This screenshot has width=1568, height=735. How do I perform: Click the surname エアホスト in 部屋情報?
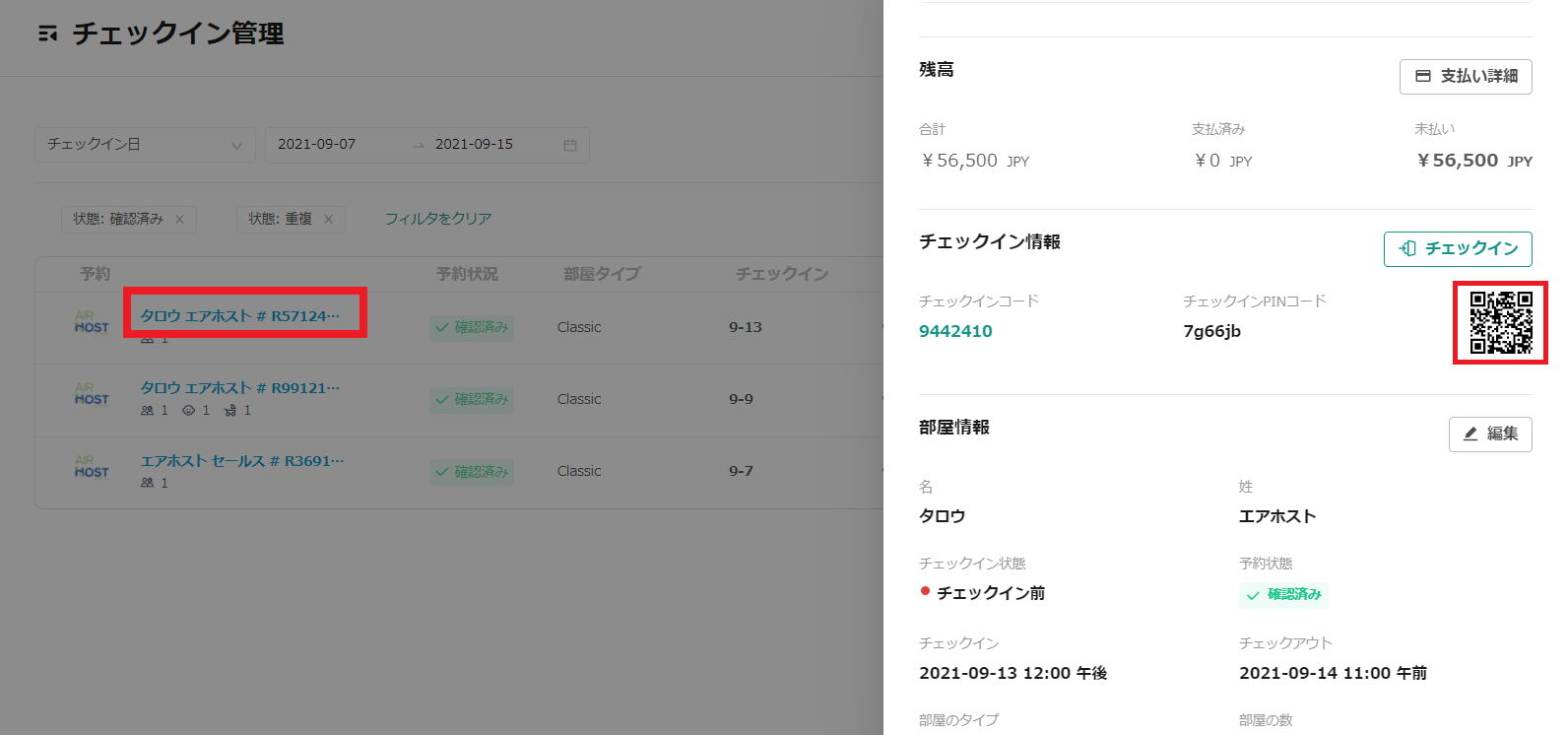click(1277, 516)
